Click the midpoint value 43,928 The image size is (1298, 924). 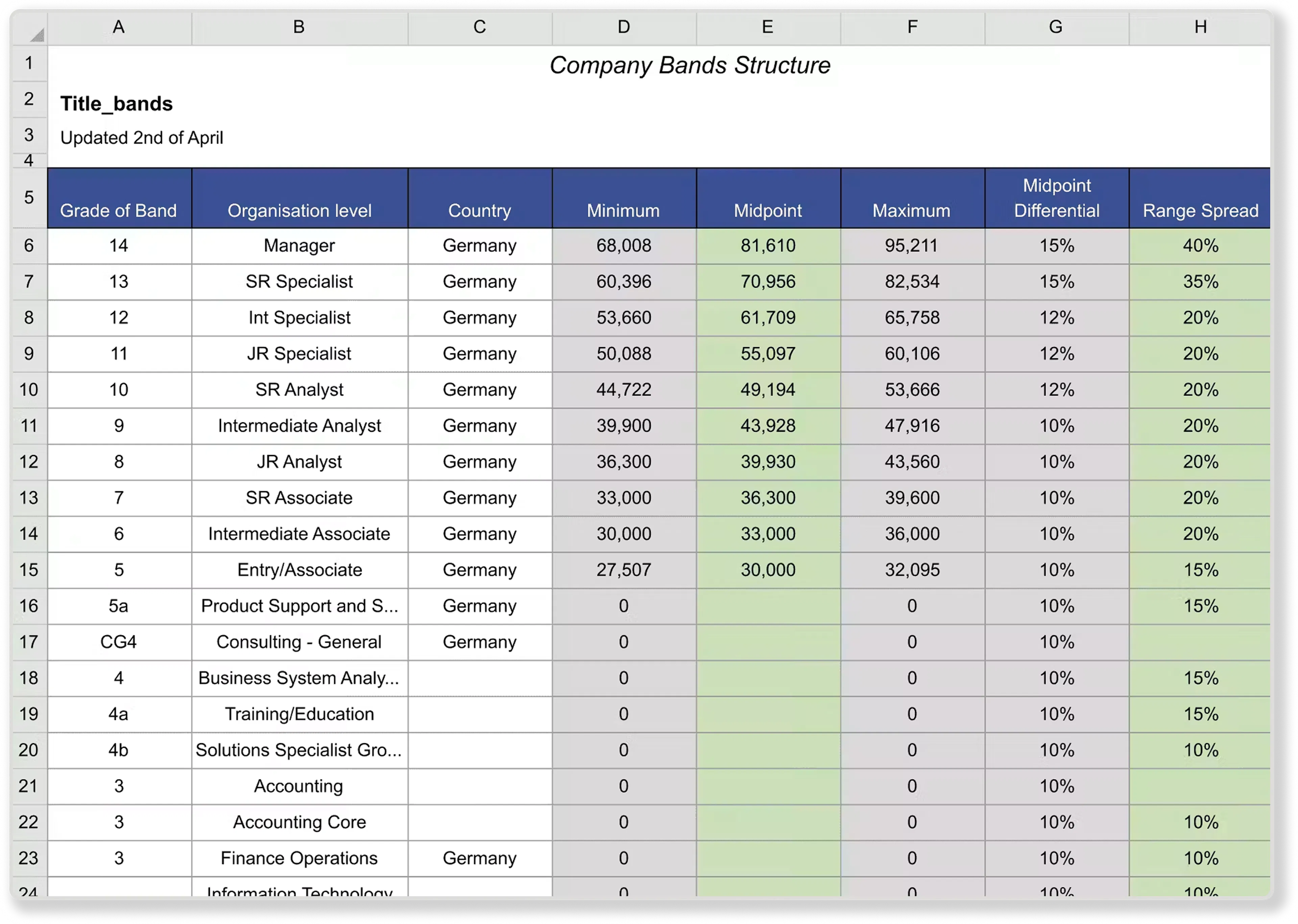768,426
